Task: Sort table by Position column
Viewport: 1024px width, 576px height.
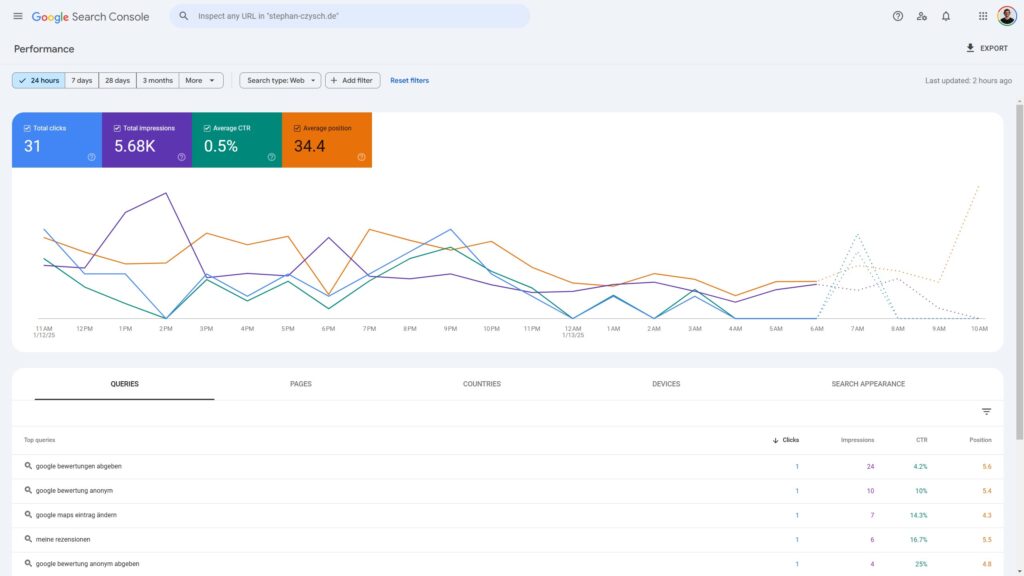Action: coord(980,440)
